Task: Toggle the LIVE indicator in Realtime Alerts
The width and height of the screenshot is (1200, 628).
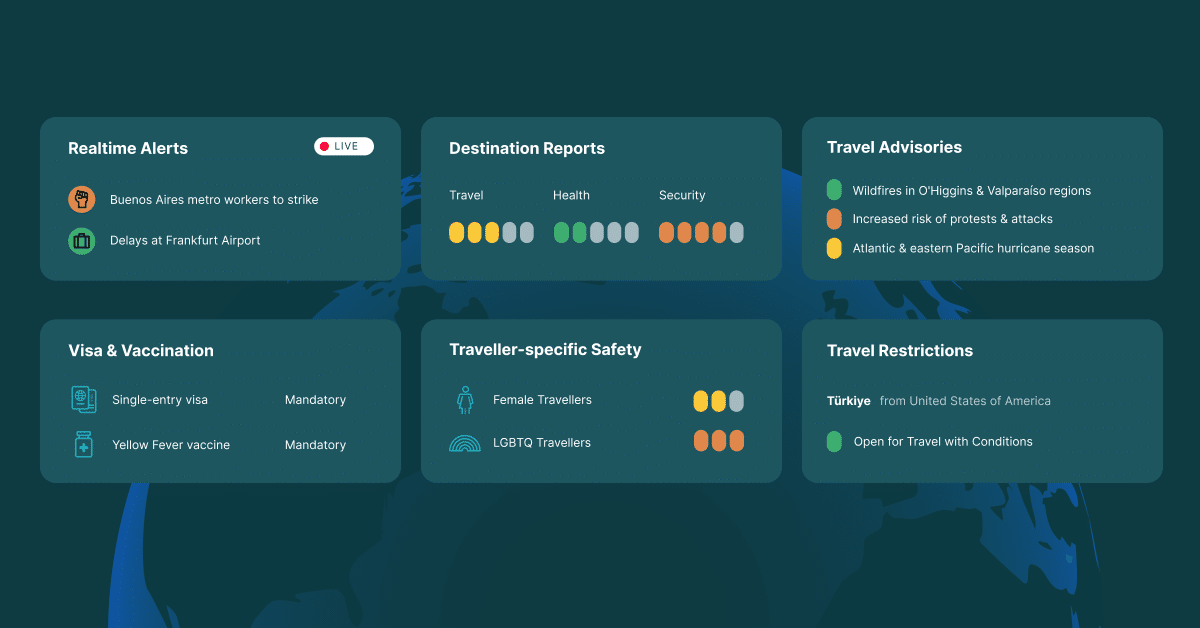Action: pos(343,145)
